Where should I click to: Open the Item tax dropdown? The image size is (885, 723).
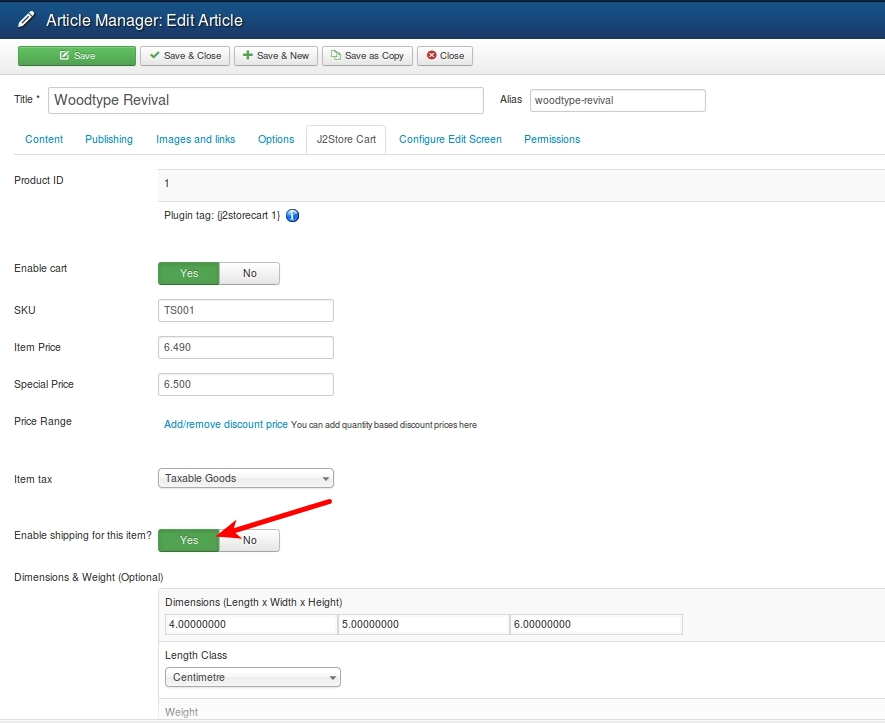(x=246, y=479)
